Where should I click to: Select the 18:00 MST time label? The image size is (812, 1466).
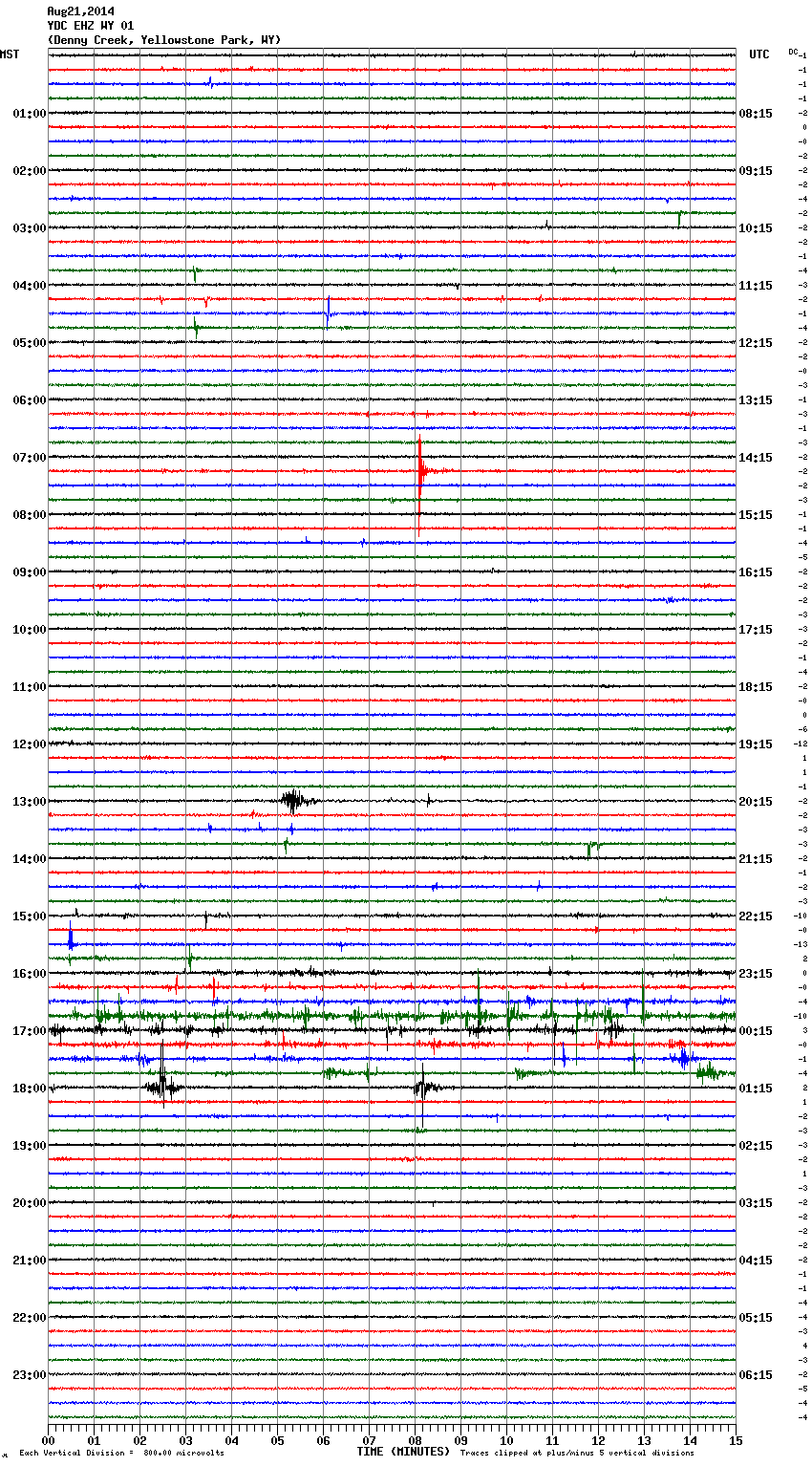(29, 1089)
